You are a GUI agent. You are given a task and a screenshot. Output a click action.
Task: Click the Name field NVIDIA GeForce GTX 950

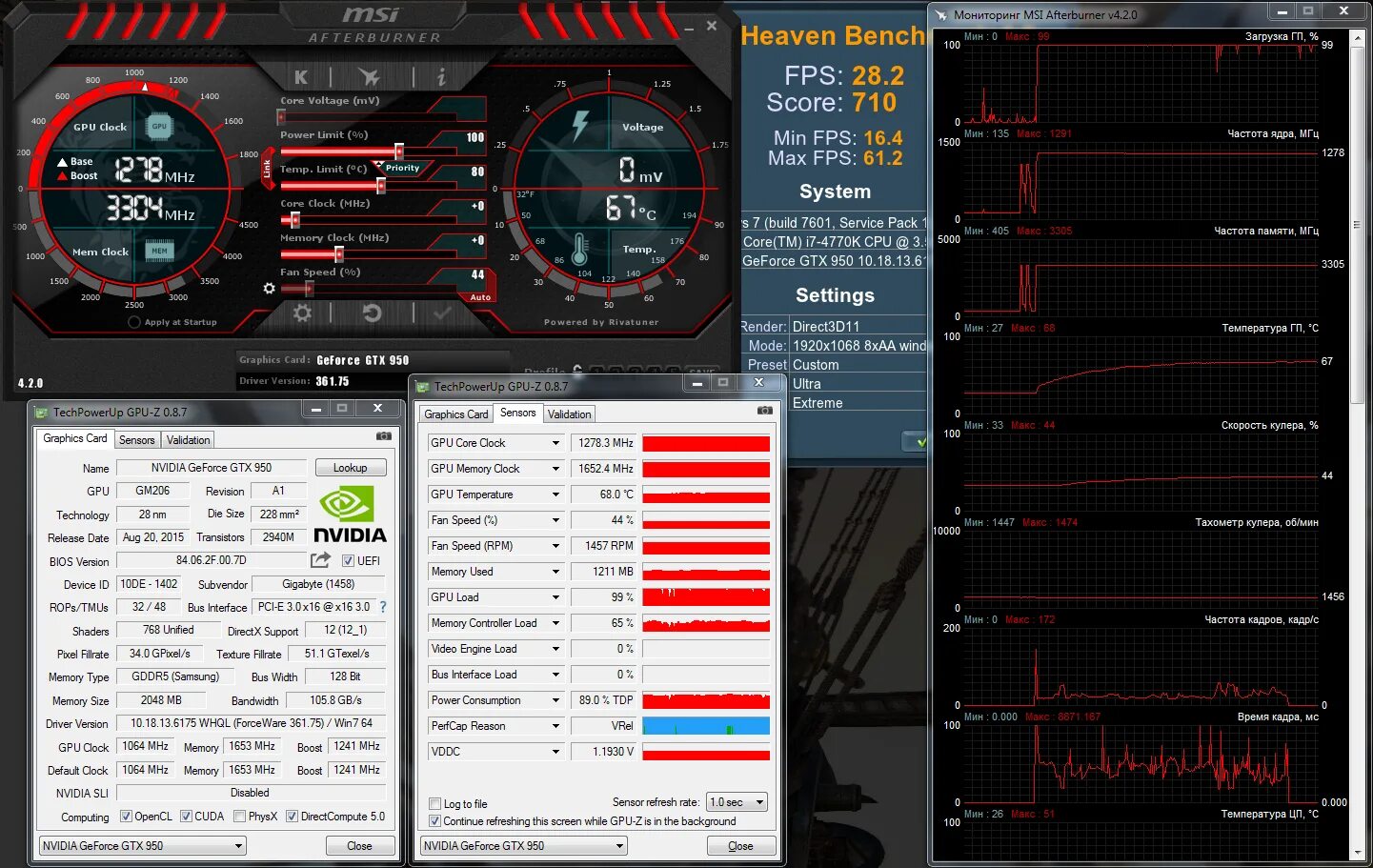tap(212, 468)
